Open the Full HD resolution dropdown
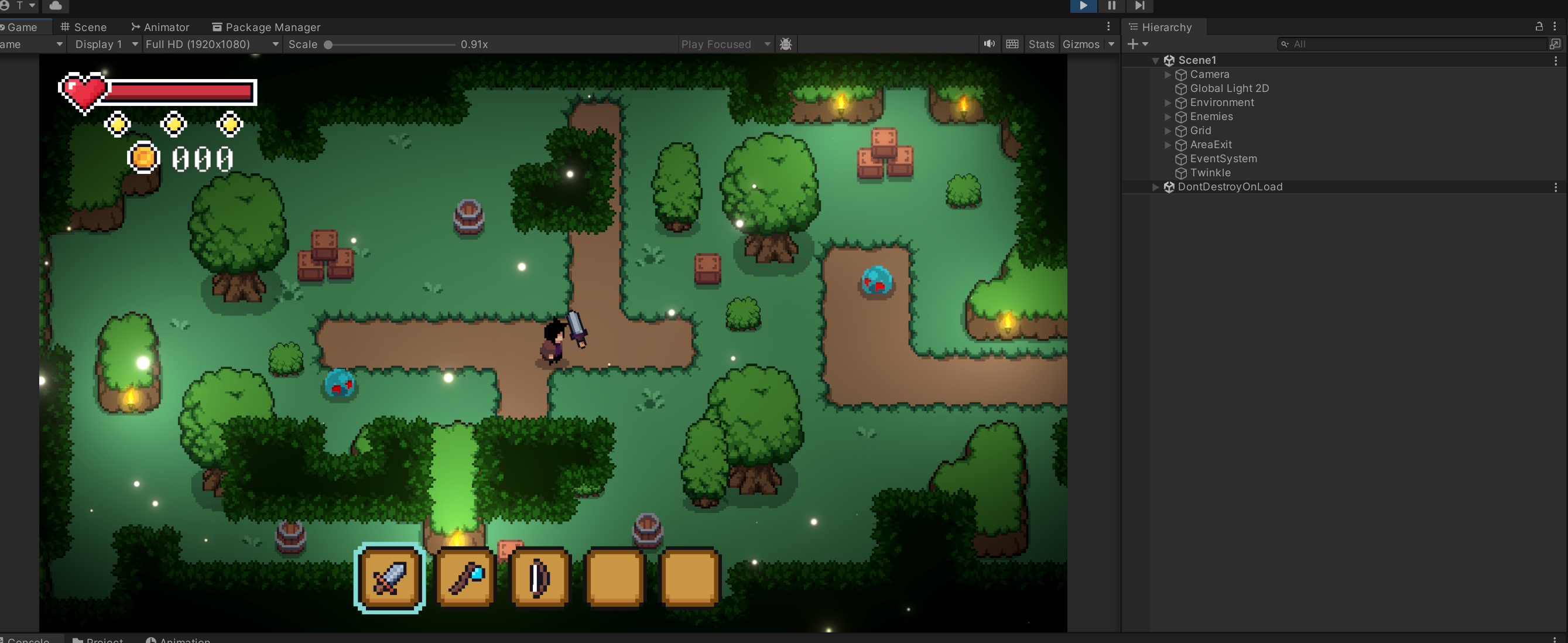The height and width of the screenshot is (643, 1568). [x=212, y=45]
